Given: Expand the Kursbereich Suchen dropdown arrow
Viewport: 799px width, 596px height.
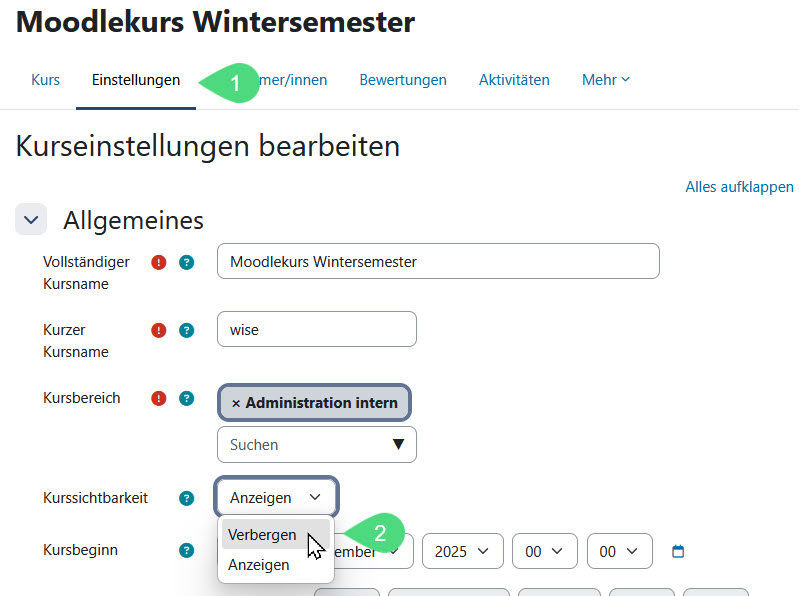Looking at the screenshot, I should tap(398, 445).
